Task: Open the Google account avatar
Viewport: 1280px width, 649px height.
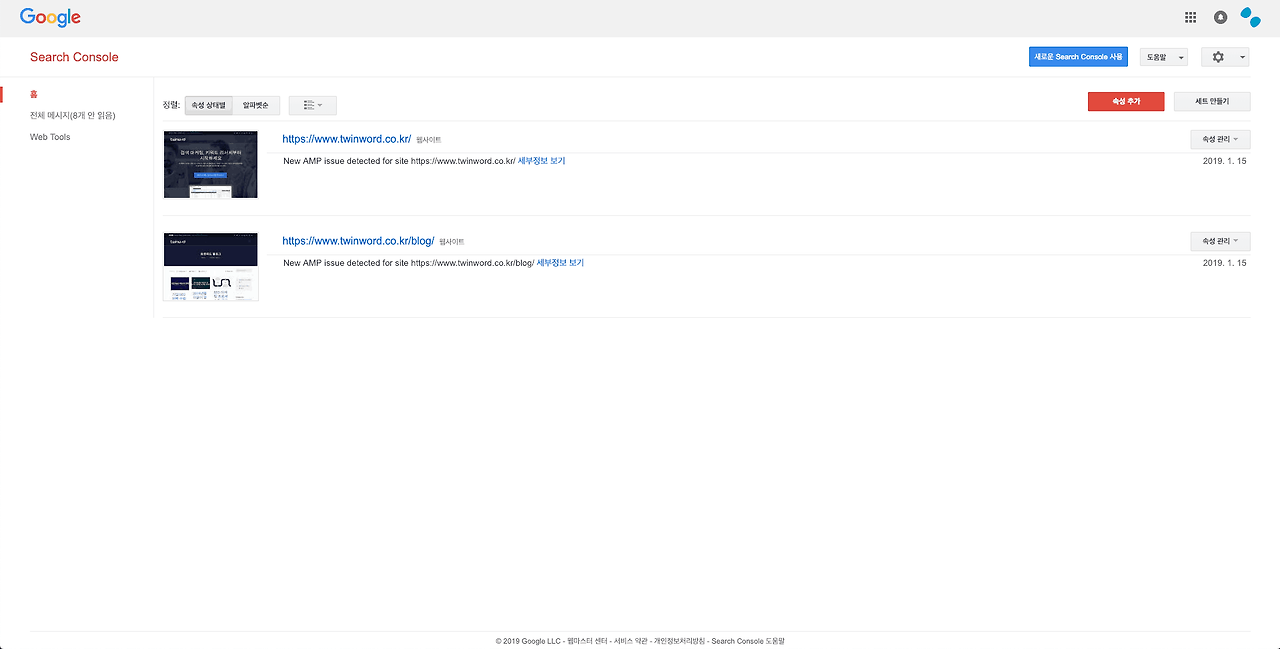Action: (x=1250, y=17)
